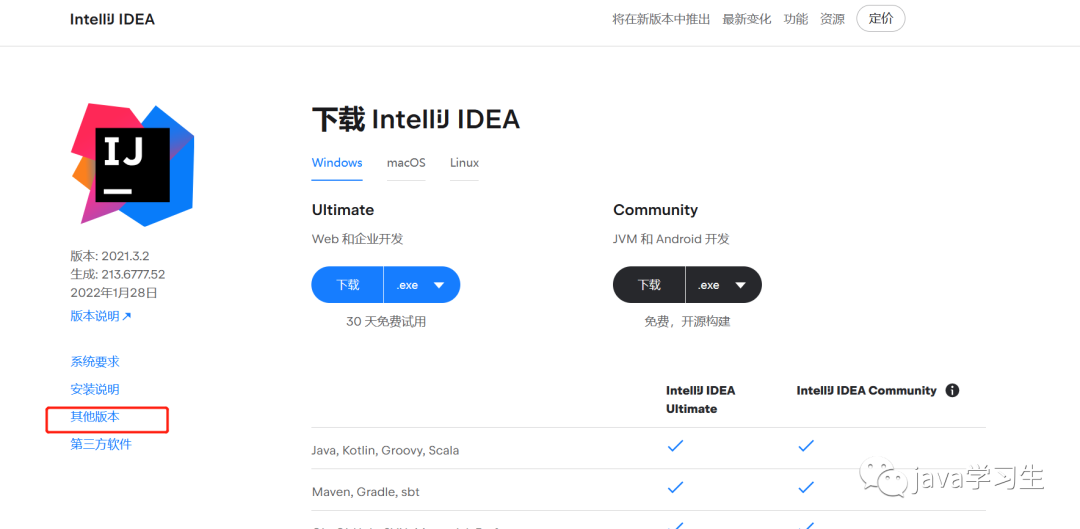Download the Ultimate edition with blue 下载 button

tap(348, 285)
